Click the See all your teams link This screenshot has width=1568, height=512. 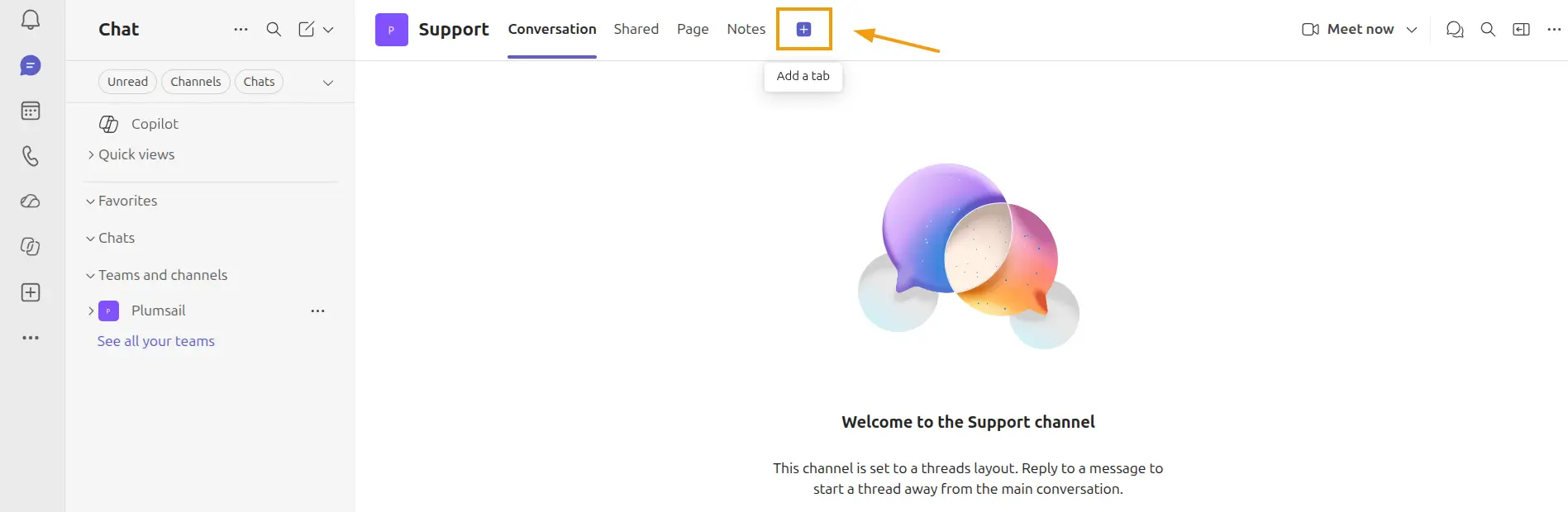(155, 341)
